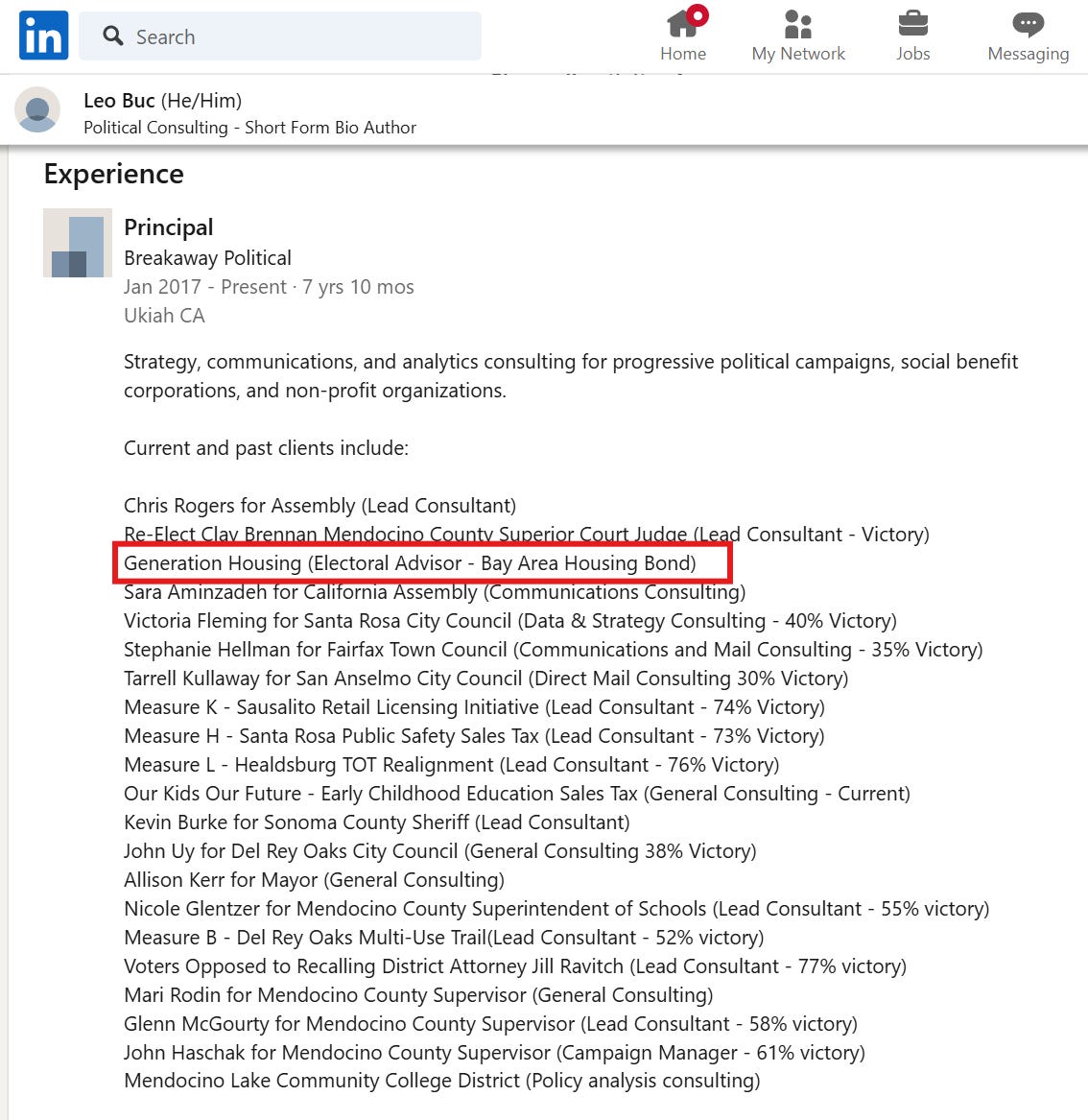This screenshot has height=1120, width=1088.
Task: Click the Home nav label
Action: tap(683, 54)
